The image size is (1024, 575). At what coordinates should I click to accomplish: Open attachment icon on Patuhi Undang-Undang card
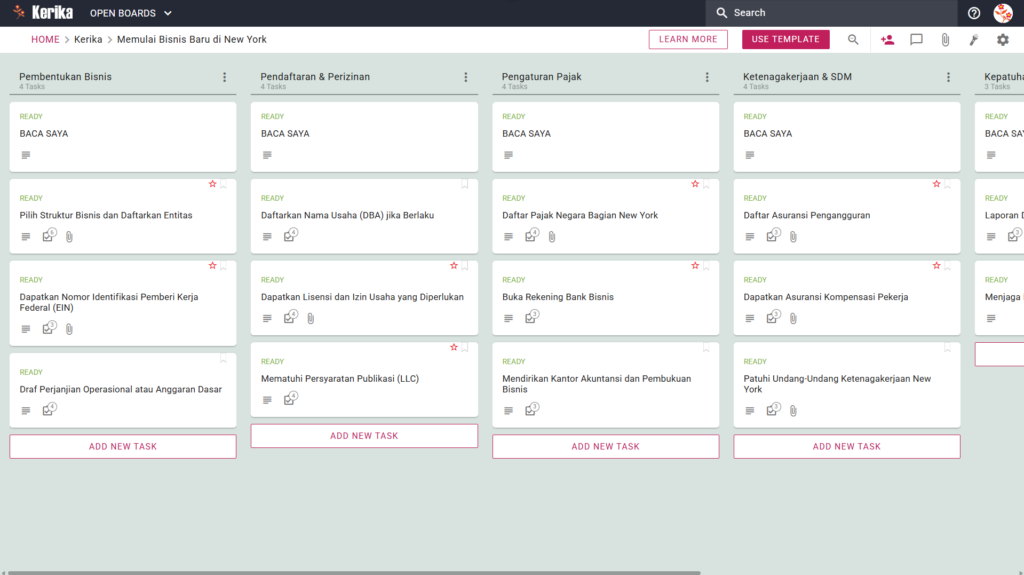click(793, 410)
